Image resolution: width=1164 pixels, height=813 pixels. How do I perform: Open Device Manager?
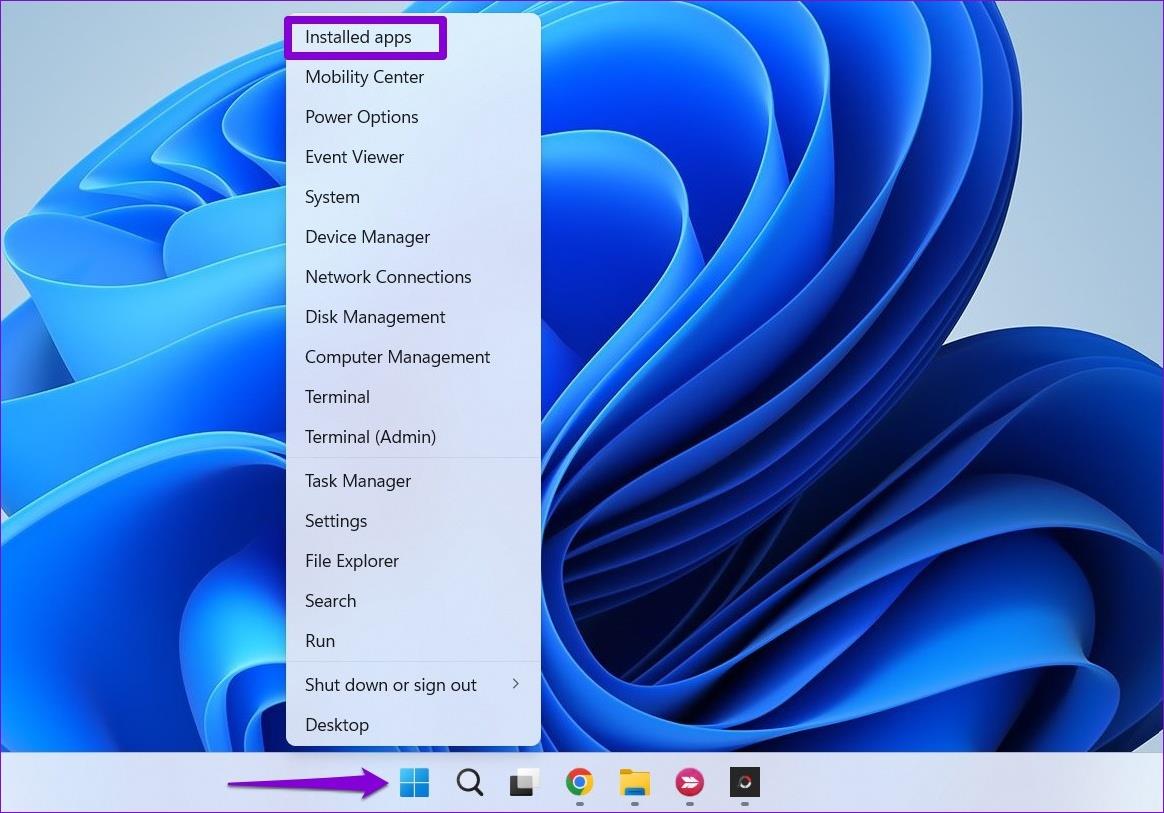click(367, 237)
